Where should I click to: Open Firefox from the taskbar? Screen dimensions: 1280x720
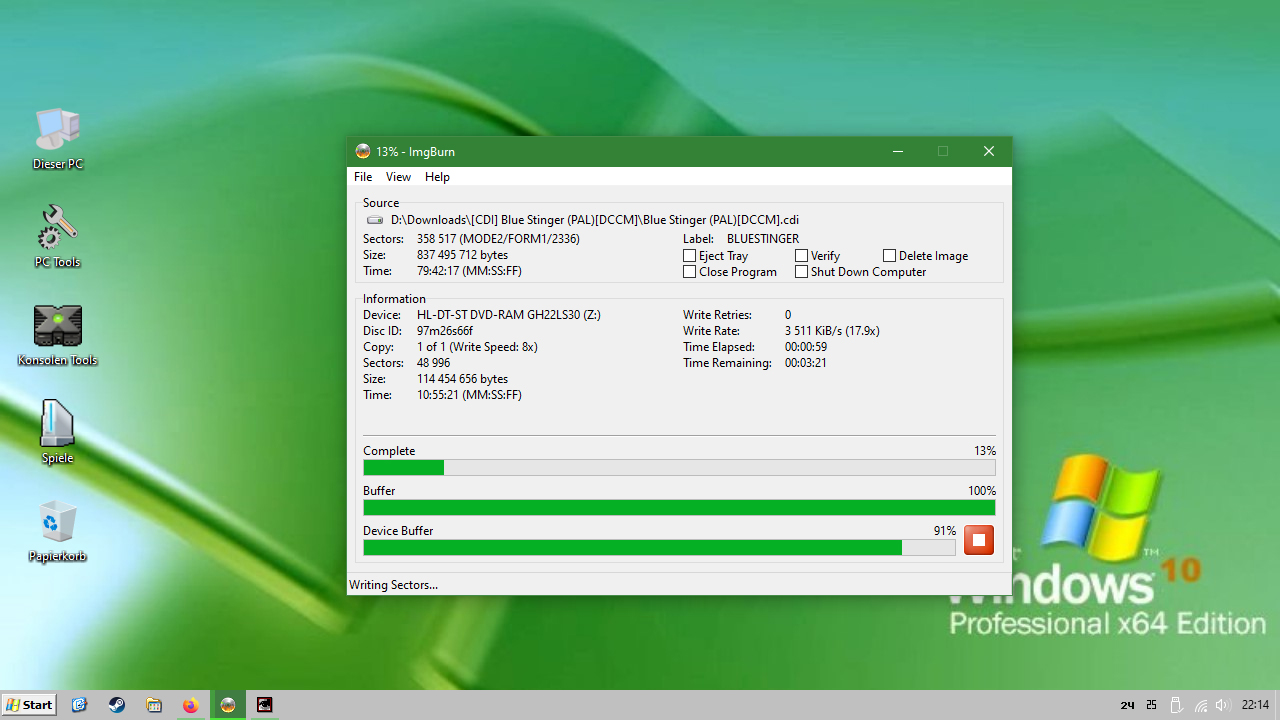[x=191, y=705]
